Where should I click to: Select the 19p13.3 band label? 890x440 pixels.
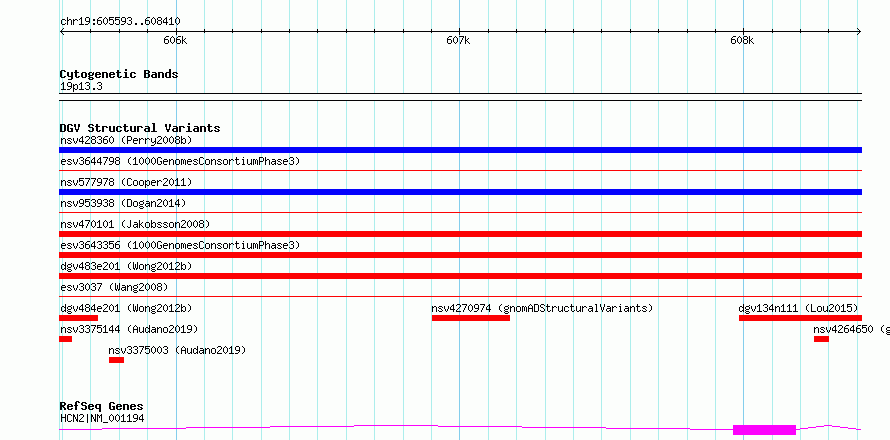(81, 87)
